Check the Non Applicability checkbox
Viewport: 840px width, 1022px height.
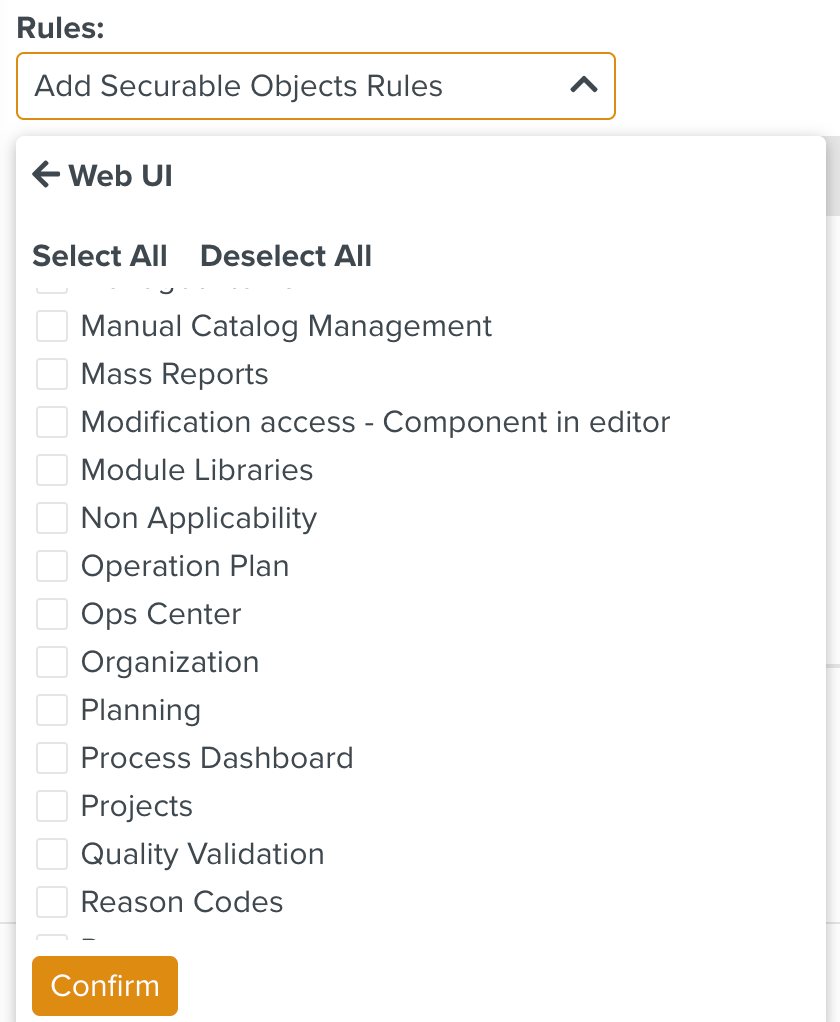(x=52, y=518)
